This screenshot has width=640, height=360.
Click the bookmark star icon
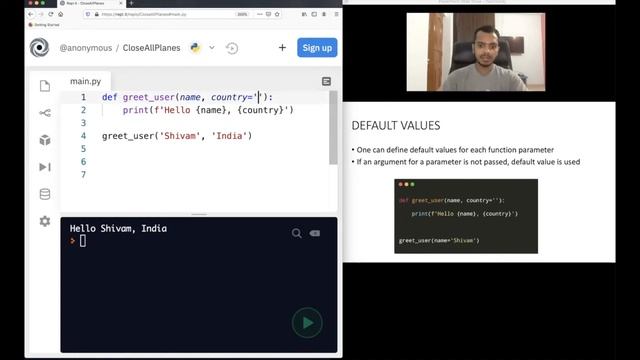(277, 14)
